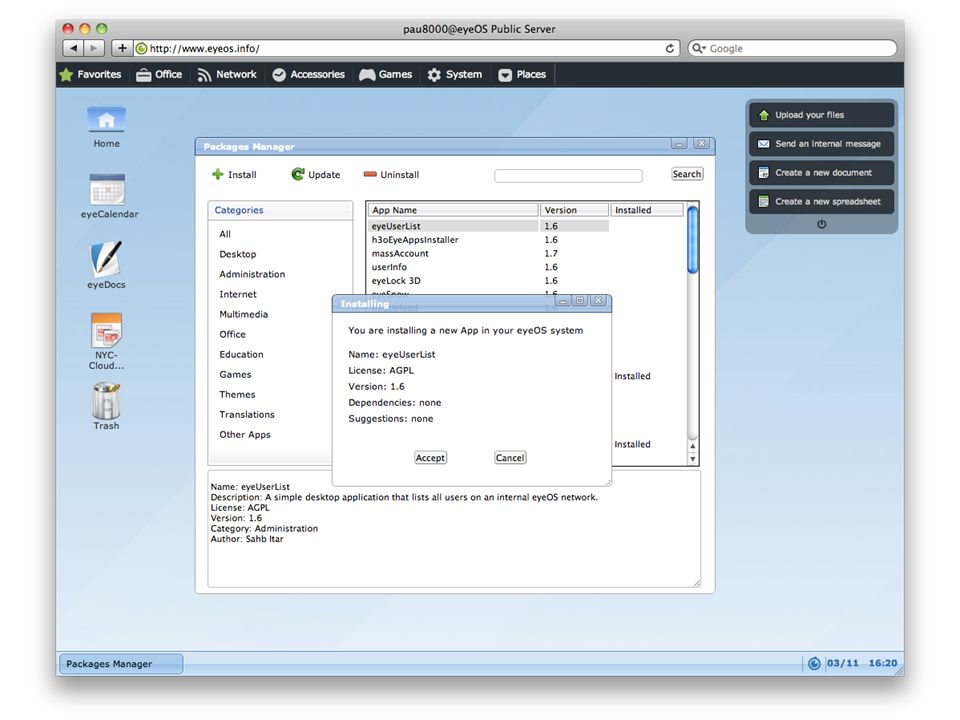Image resolution: width=960 pixels, height=720 pixels.
Task: Select the Office category in the Categories list
Action: pyautogui.click(x=233, y=334)
